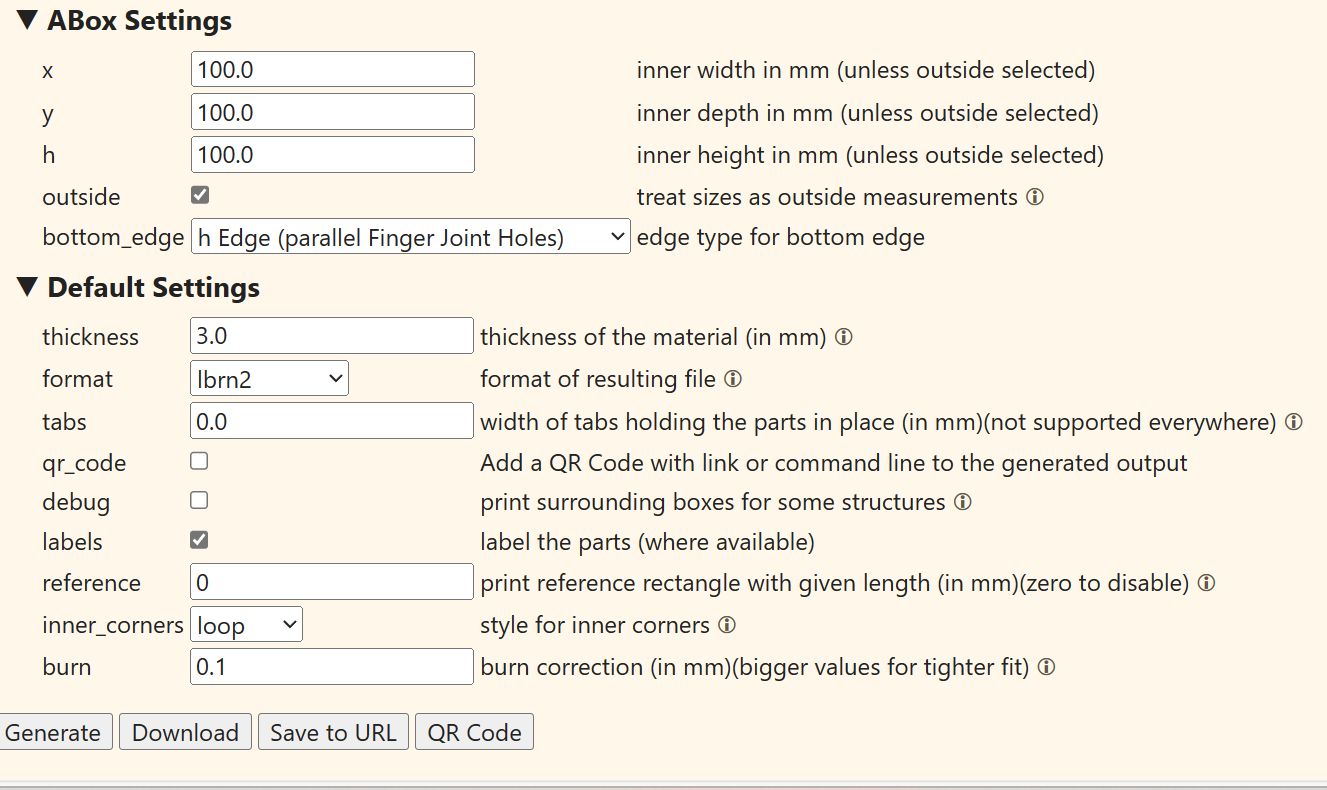Open the burn correction info tooltip
The height and width of the screenshot is (790, 1327).
coord(1046,667)
